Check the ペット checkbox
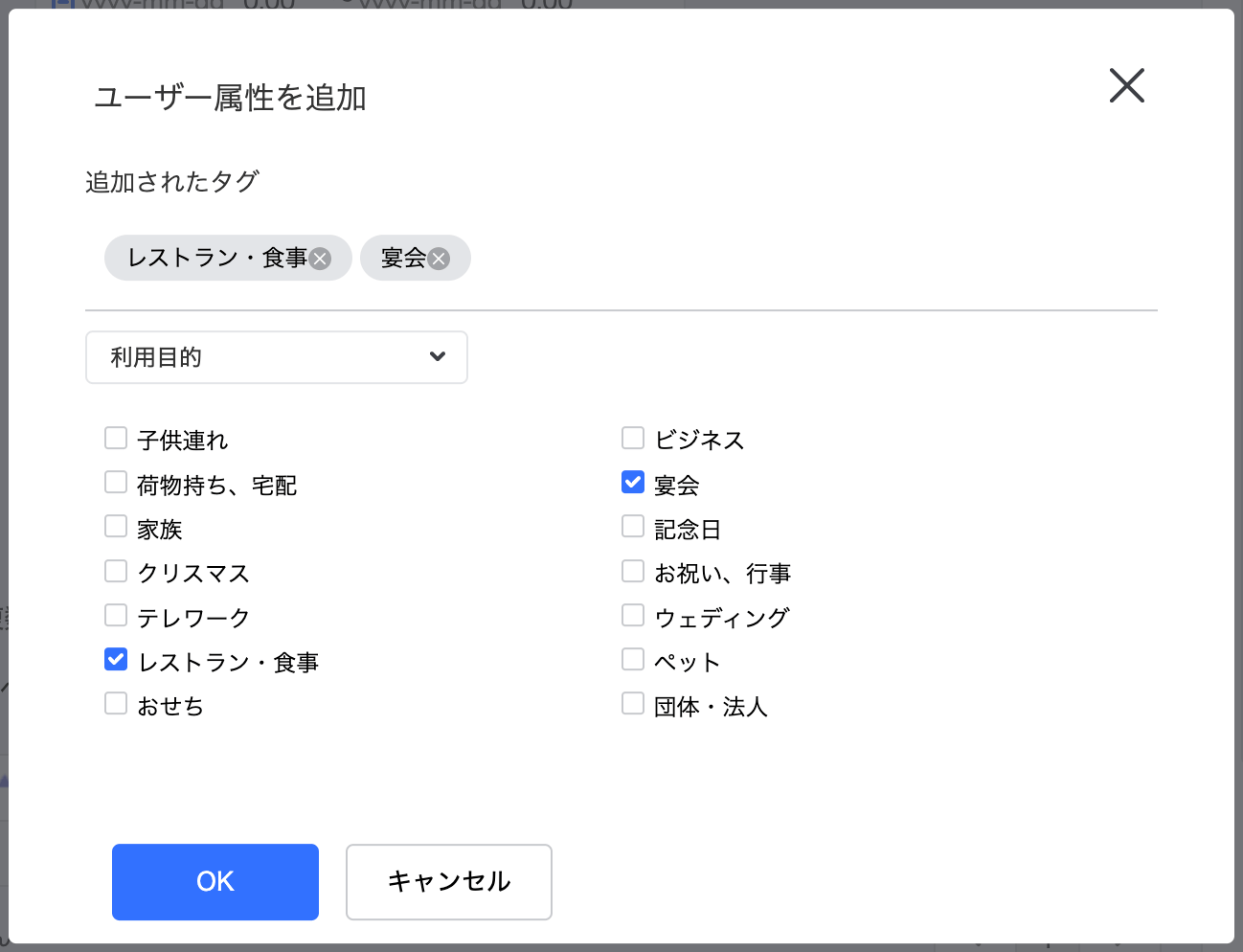The image size is (1243, 952). [633, 660]
